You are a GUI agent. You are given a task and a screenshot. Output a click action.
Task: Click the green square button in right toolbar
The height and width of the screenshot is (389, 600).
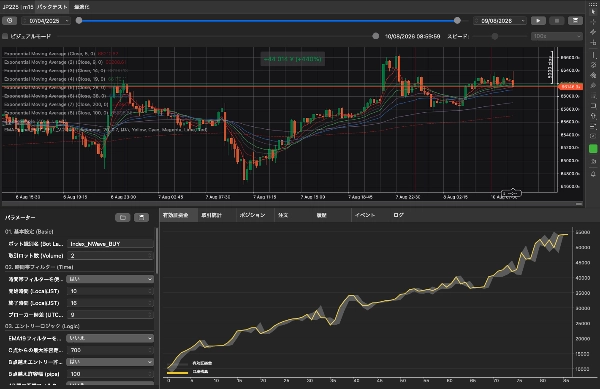pos(593,149)
